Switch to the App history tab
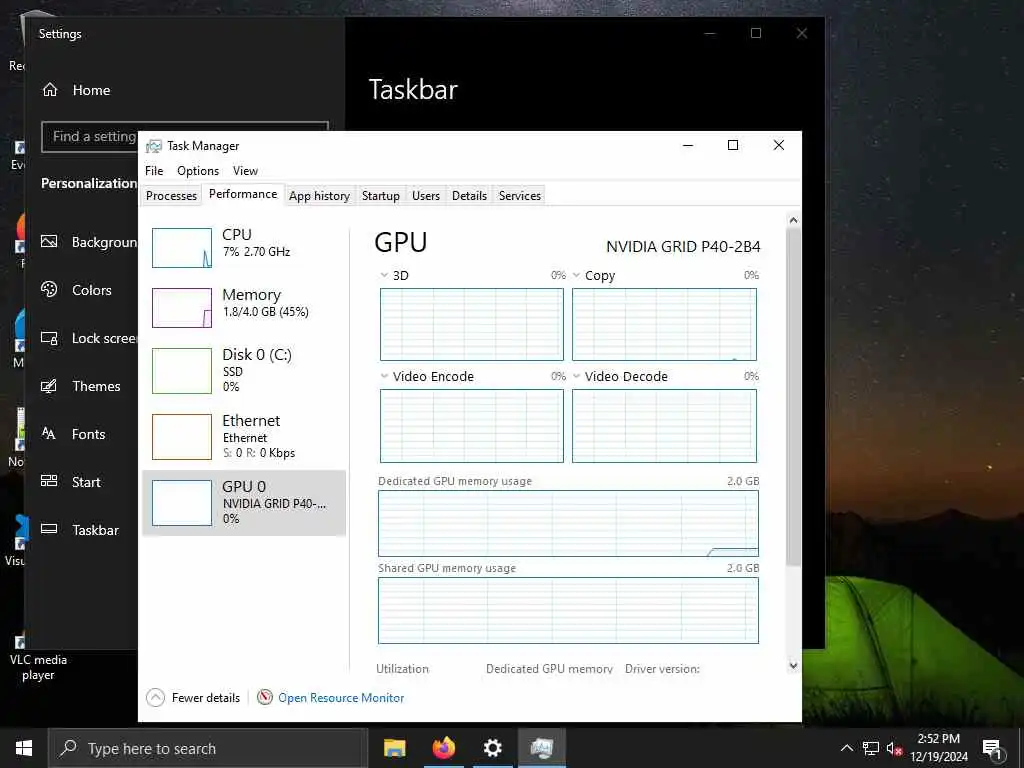This screenshot has height=768, width=1024. point(319,195)
